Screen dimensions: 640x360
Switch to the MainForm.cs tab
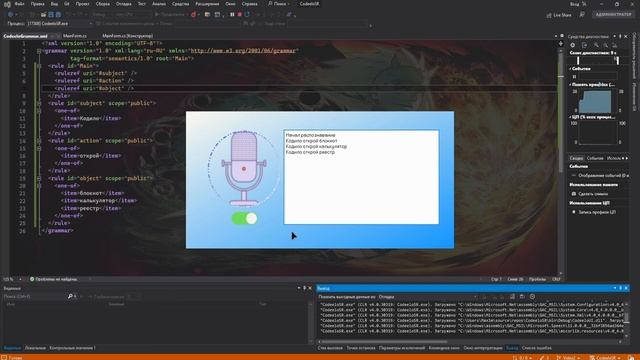point(75,36)
